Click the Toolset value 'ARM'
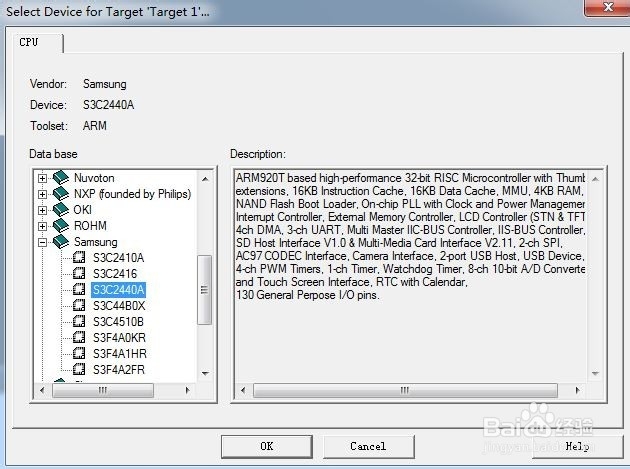Viewport: 630px width, 469px height. coord(95,126)
